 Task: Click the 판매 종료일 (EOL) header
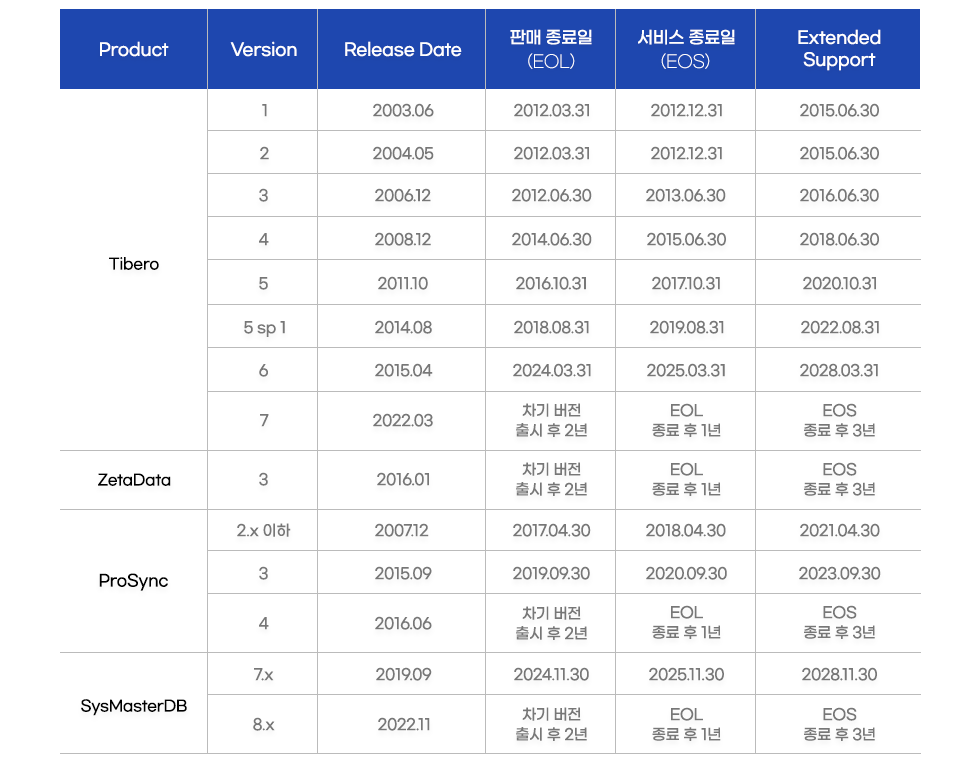[x=551, y=49]
